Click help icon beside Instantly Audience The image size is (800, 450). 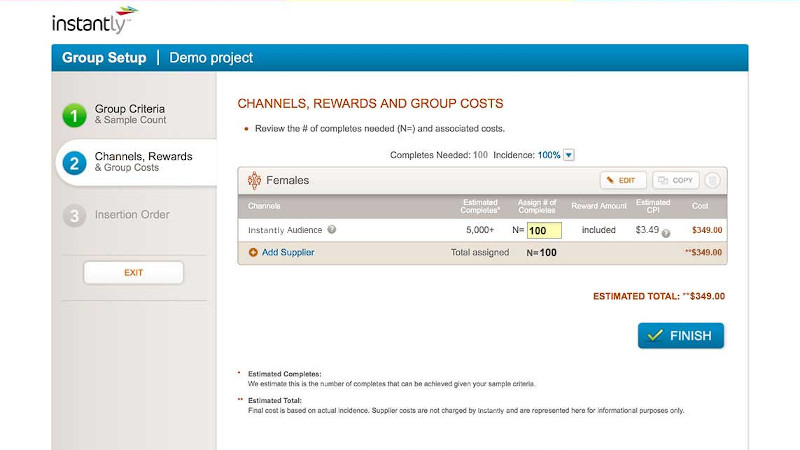332,230
